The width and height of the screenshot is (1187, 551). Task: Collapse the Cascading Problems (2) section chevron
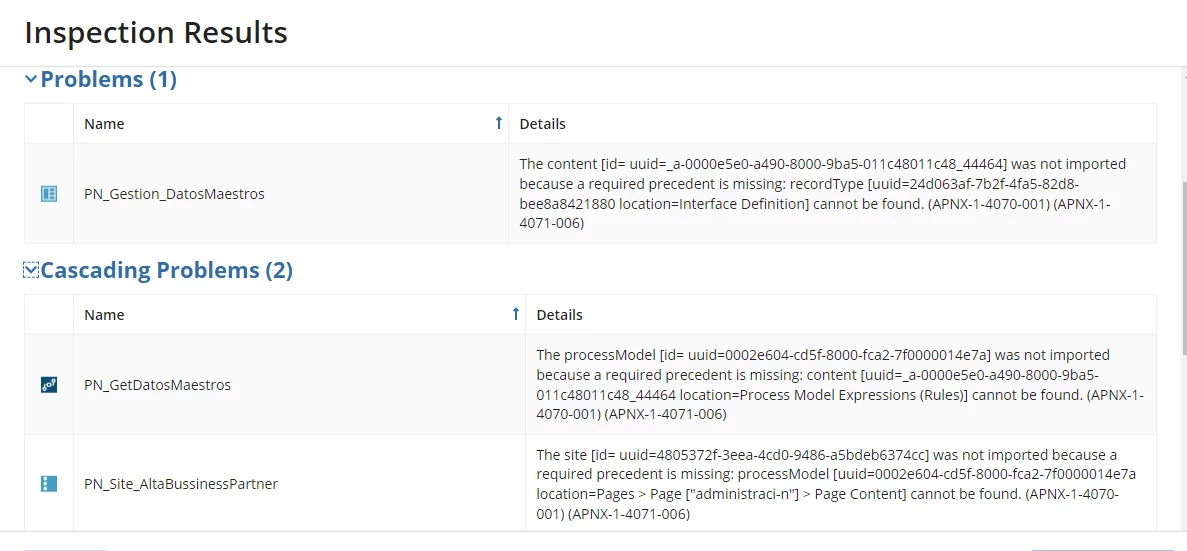31,270
